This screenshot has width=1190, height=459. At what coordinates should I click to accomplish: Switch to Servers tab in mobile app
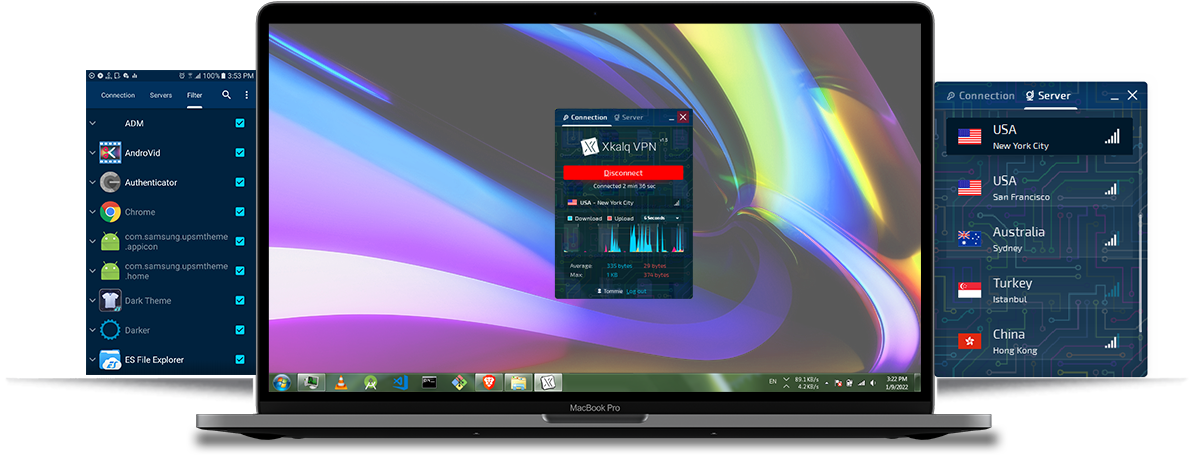point(161,96)
